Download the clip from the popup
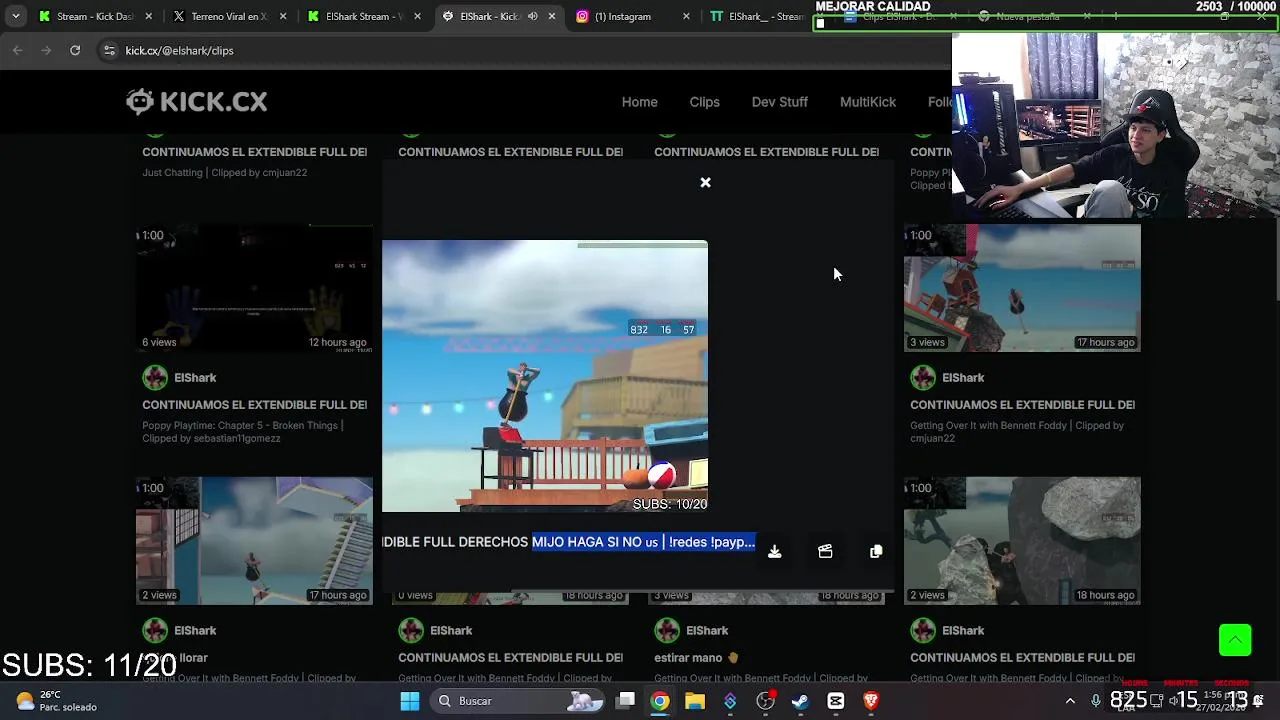Screen dimensions: 1280x720 click(774, 551)
